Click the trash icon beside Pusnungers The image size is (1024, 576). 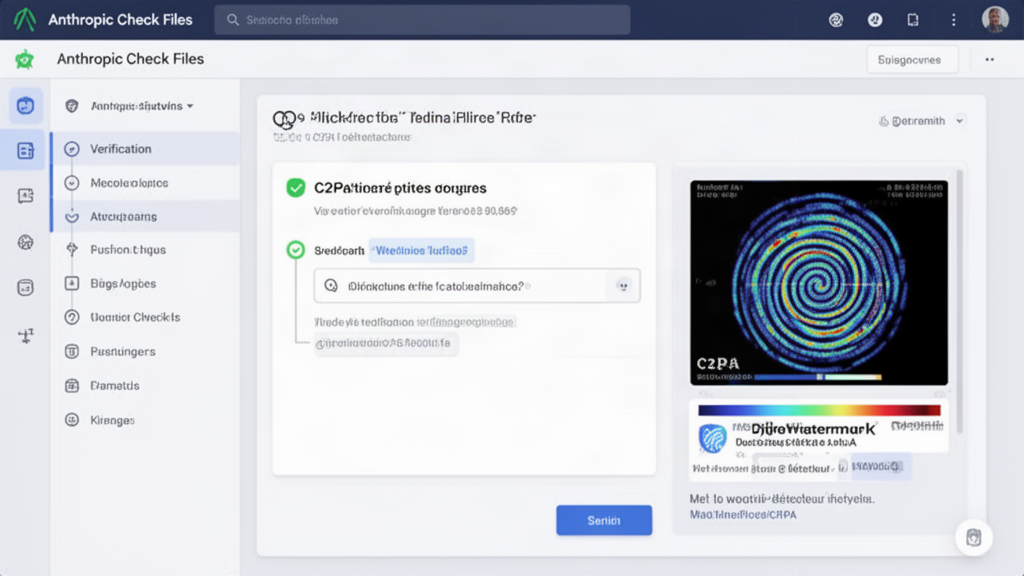tap(72, 351)
